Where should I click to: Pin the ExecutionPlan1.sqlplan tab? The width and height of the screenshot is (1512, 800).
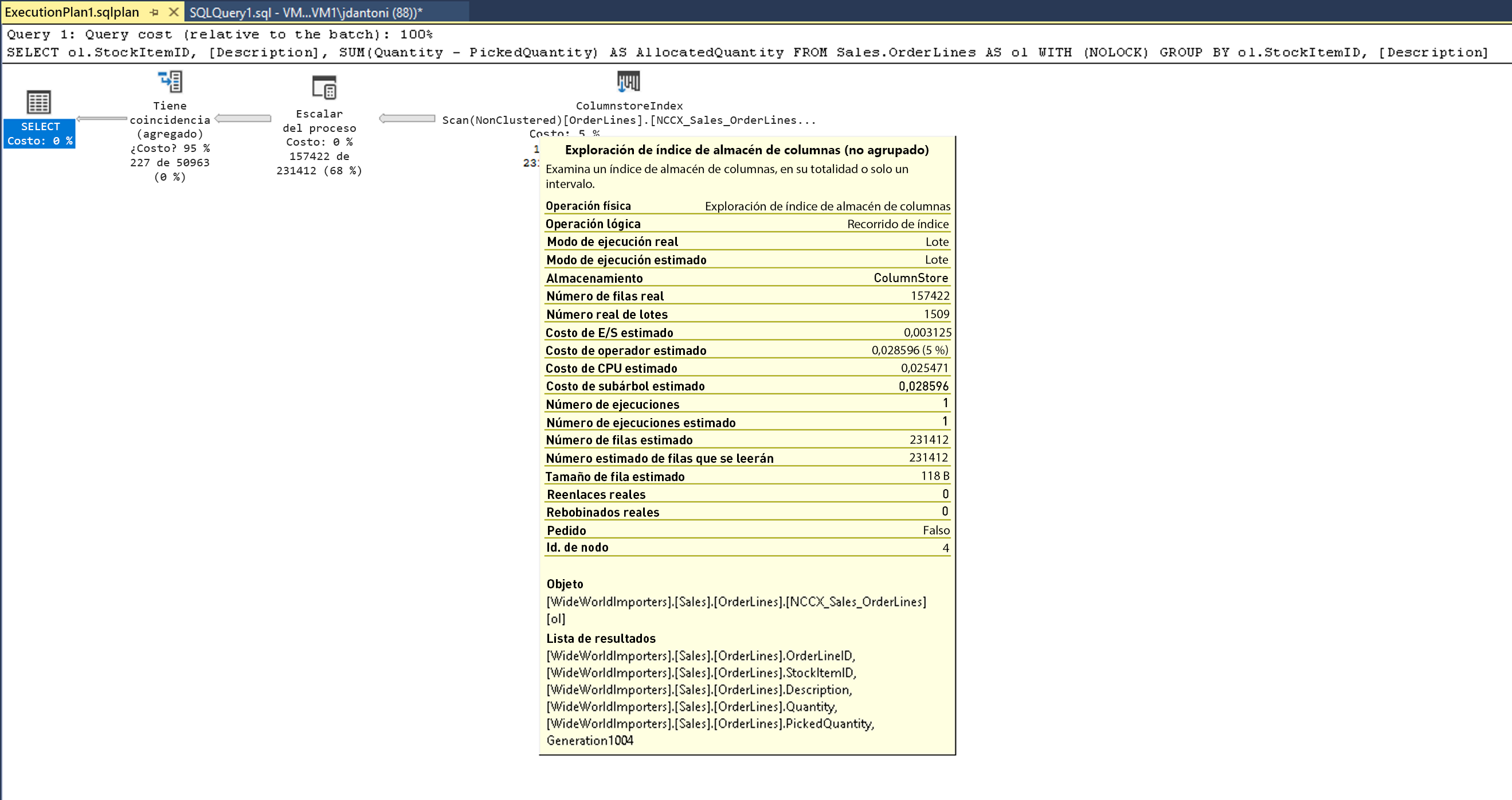coord(154,11)
